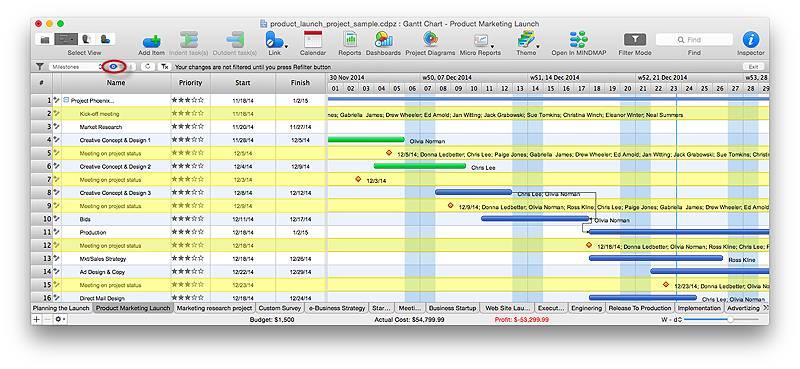This screenshot has width=800, height=369.
Task: Click the Refilter circular arrow button
Action: [147, 66]
